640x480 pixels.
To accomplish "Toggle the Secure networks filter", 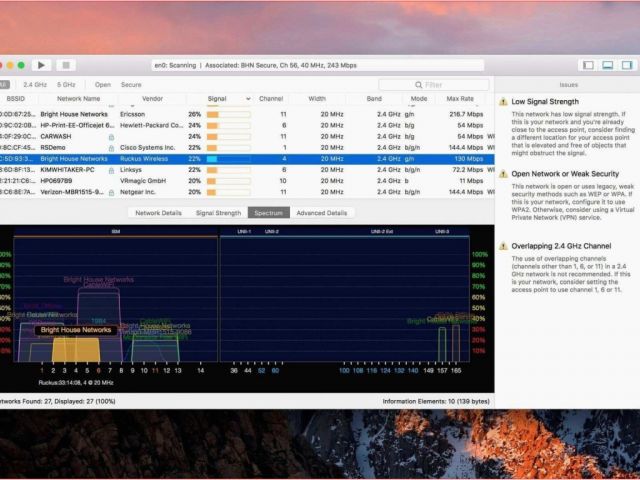I will pos(131,85).
